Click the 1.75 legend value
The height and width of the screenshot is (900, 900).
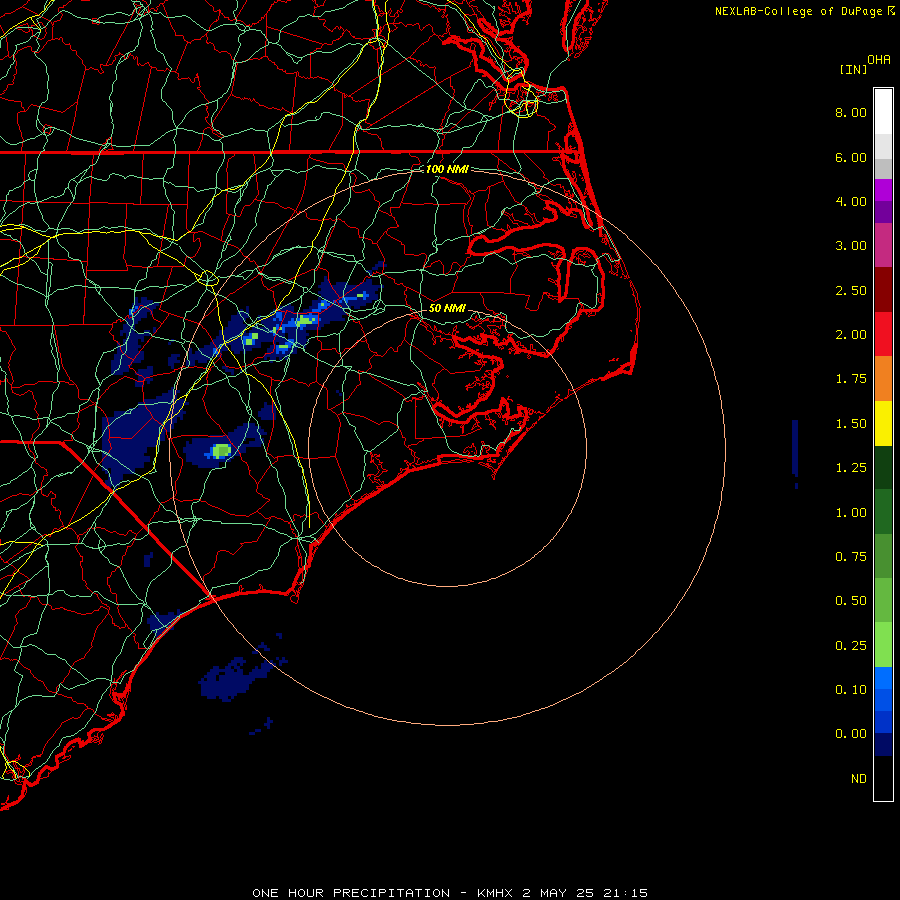(851, 379)
